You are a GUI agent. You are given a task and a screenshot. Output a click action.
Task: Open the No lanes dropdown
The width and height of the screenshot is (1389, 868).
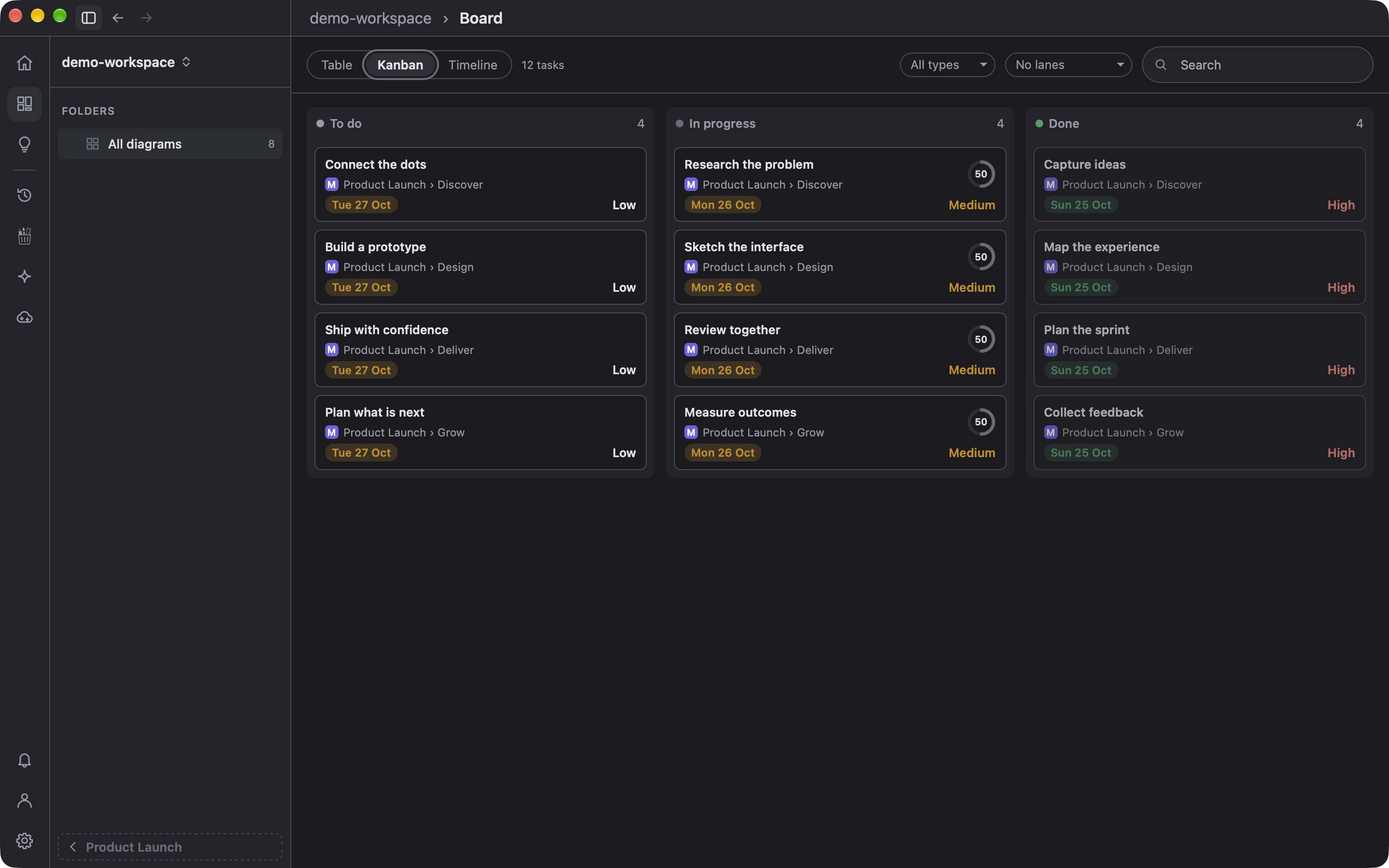coord(1068,65)
